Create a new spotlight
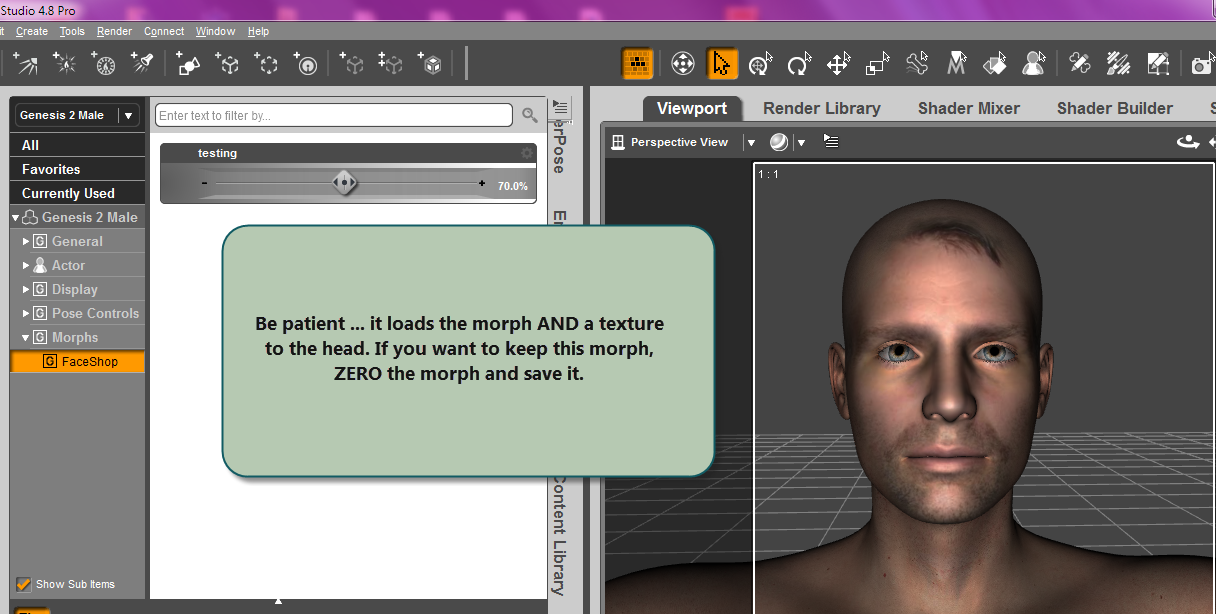 tap(142, 65)
